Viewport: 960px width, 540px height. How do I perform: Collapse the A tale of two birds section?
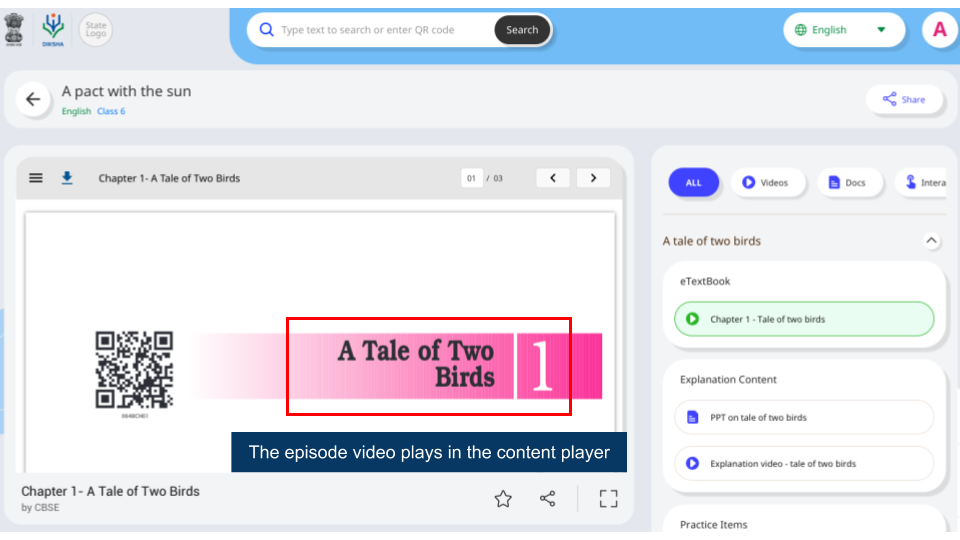[x=931, y=241]
